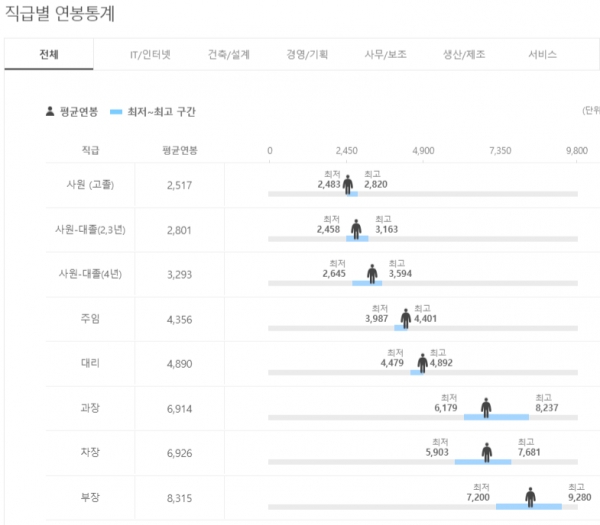Screen dimensions: 600x525
Task: Open the 사무/보조 tab
Action: click(x=385, y=55)
